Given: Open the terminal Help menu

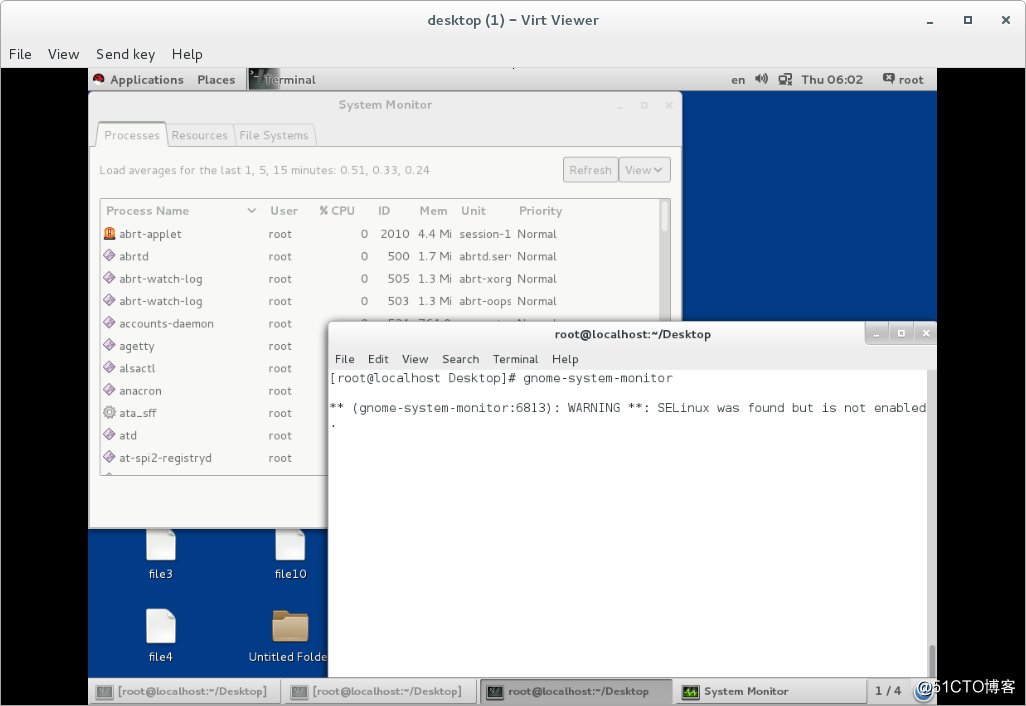Looking at the screenshot, I should click(x=565, y=359).
